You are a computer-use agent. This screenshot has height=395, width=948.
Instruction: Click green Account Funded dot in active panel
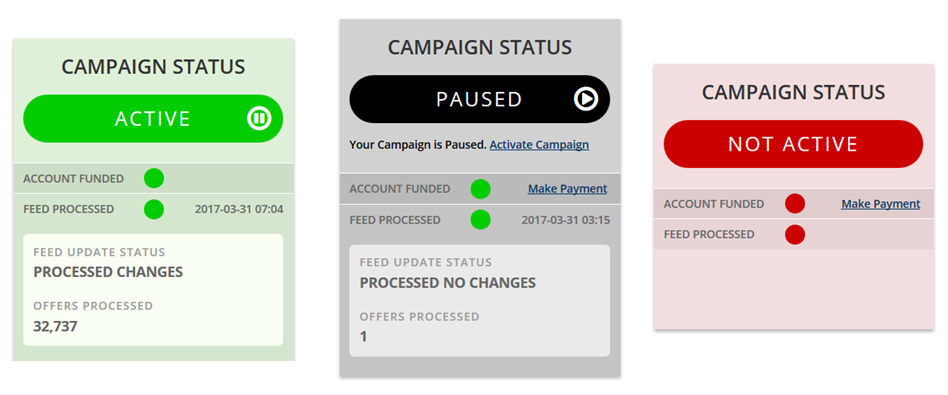click(154, 178)
